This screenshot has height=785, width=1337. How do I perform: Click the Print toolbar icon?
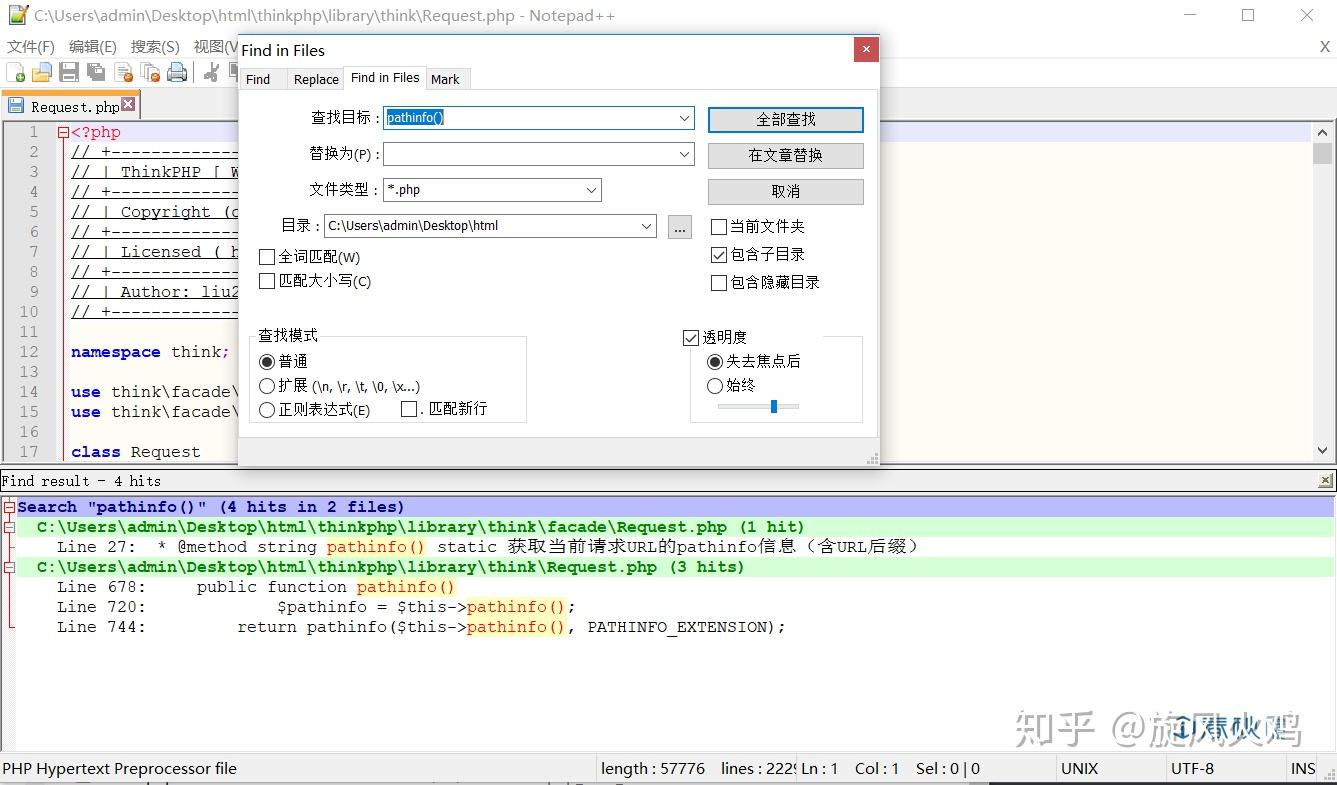point(177,72)
